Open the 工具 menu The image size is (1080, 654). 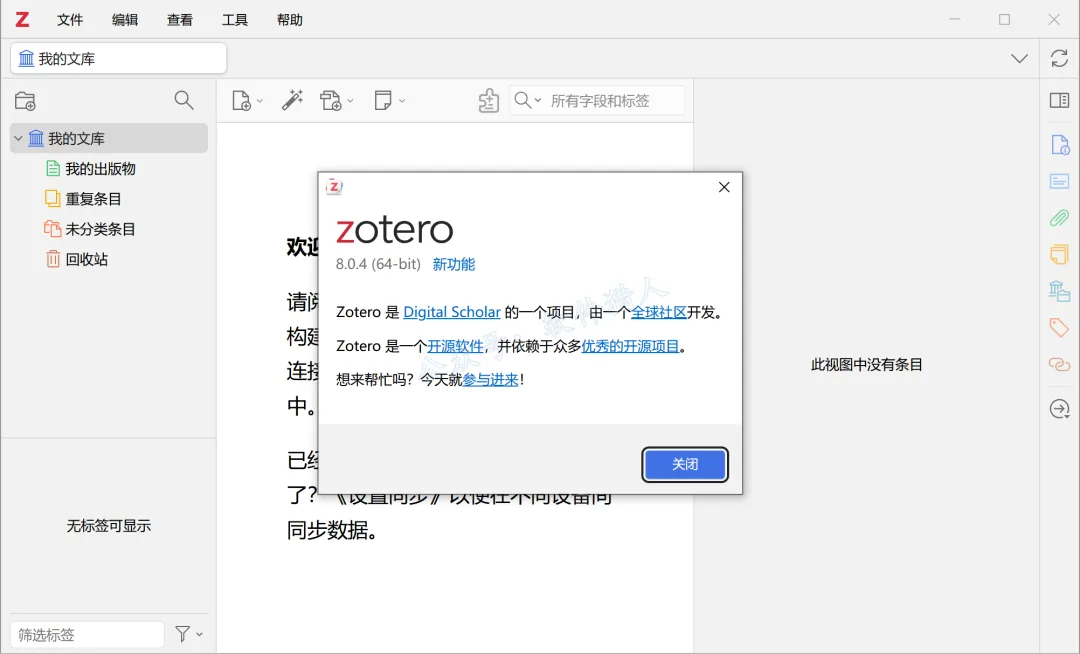(235, 20)
